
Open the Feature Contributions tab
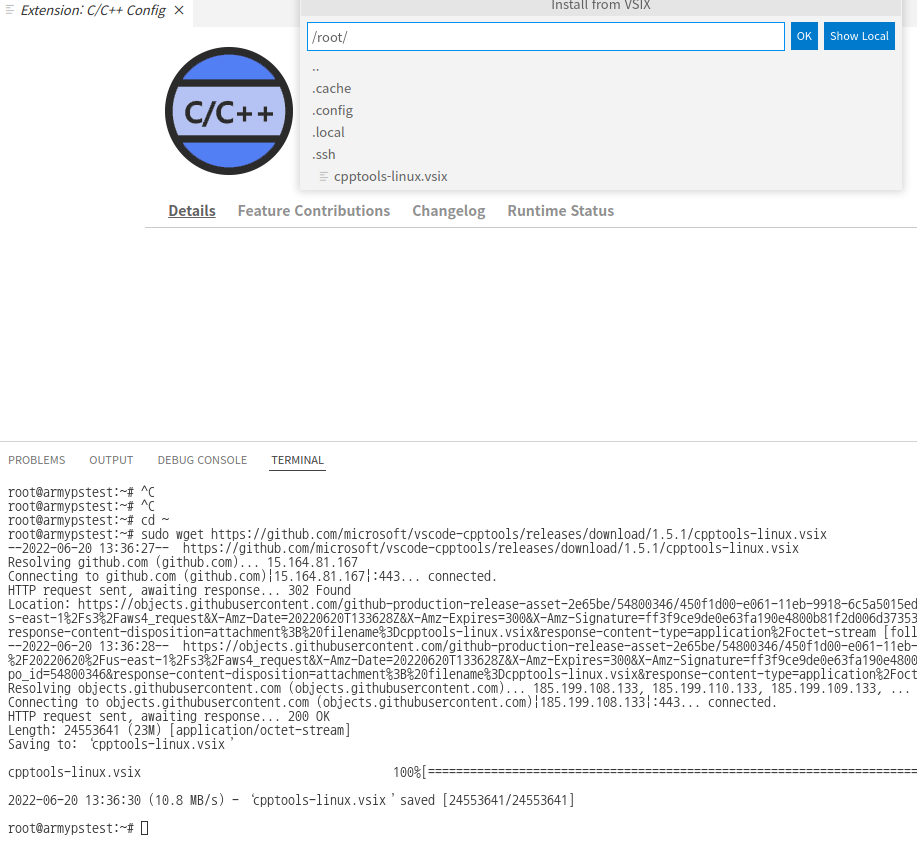pos(313,211)
